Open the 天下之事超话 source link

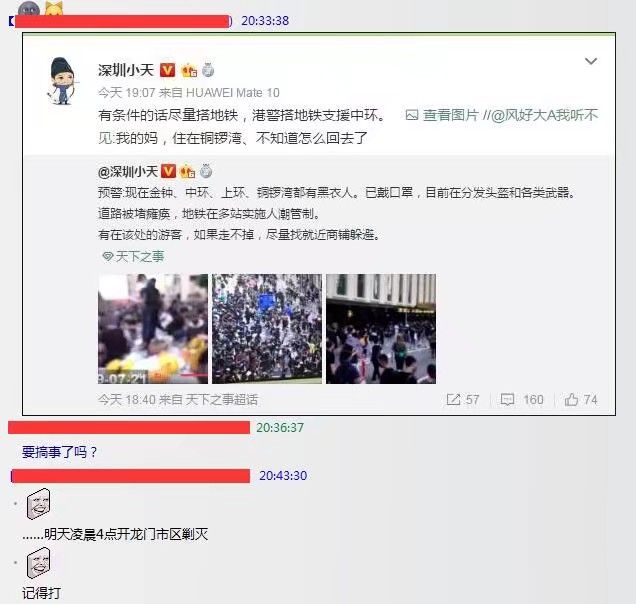click(221, 400)
